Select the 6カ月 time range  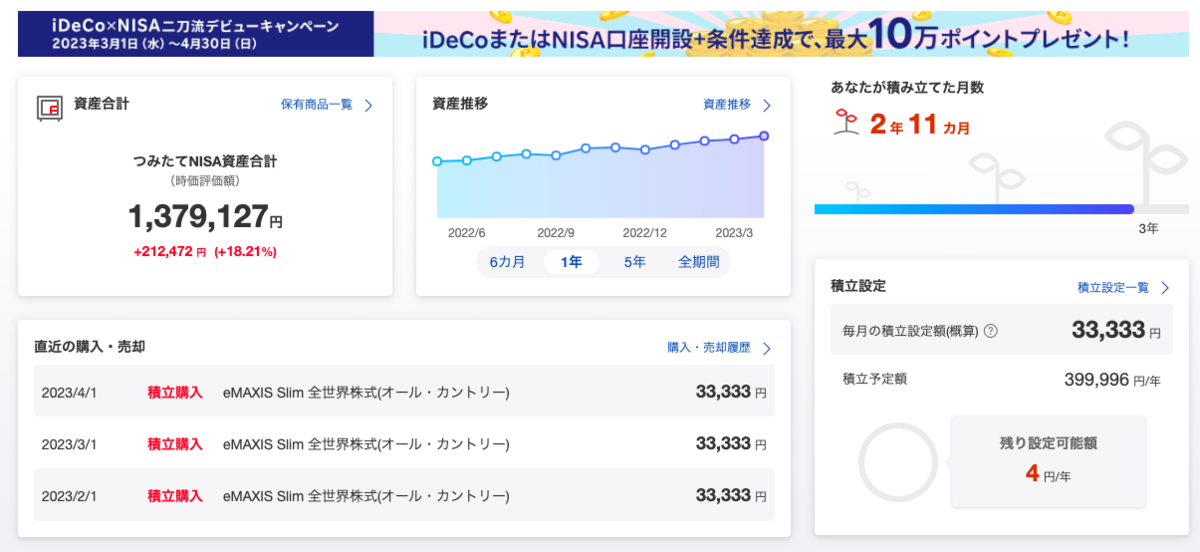click(507, 262)
